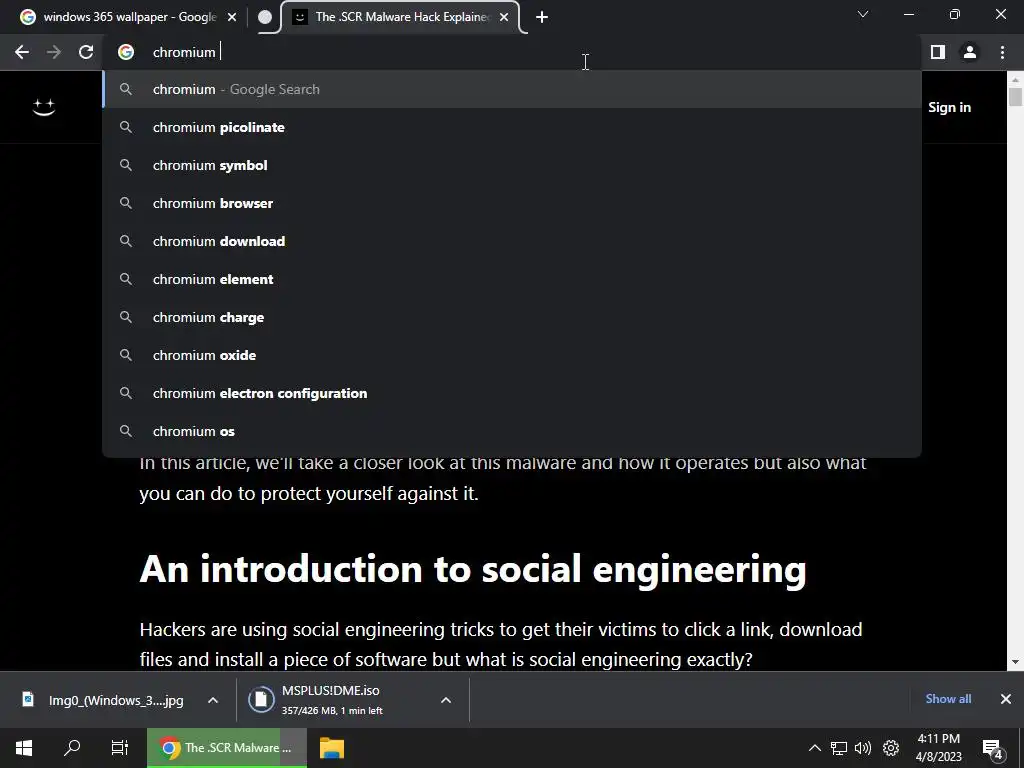Close the downloads bar
The image size is (1024, 768).
click(x=1006, y=699)
